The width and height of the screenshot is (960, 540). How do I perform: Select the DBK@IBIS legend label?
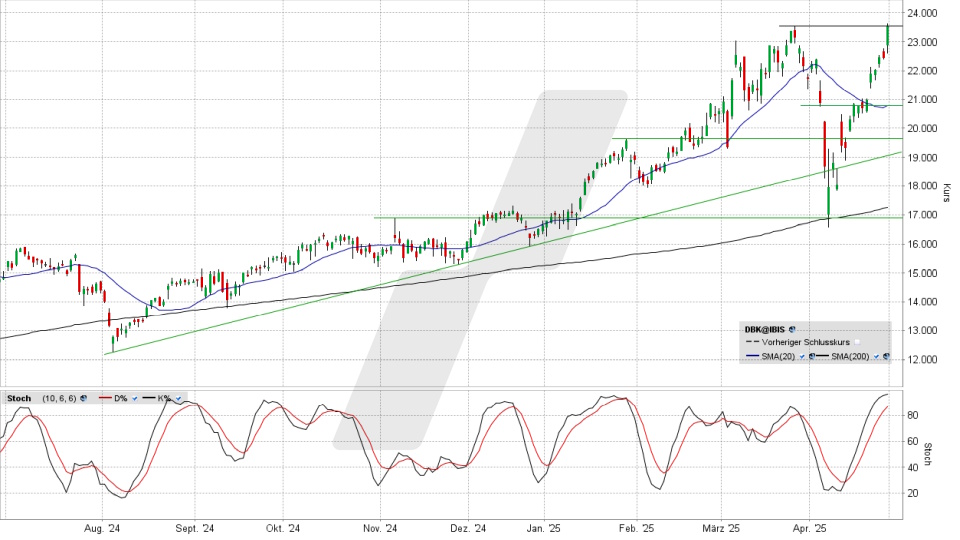(765, 329)
